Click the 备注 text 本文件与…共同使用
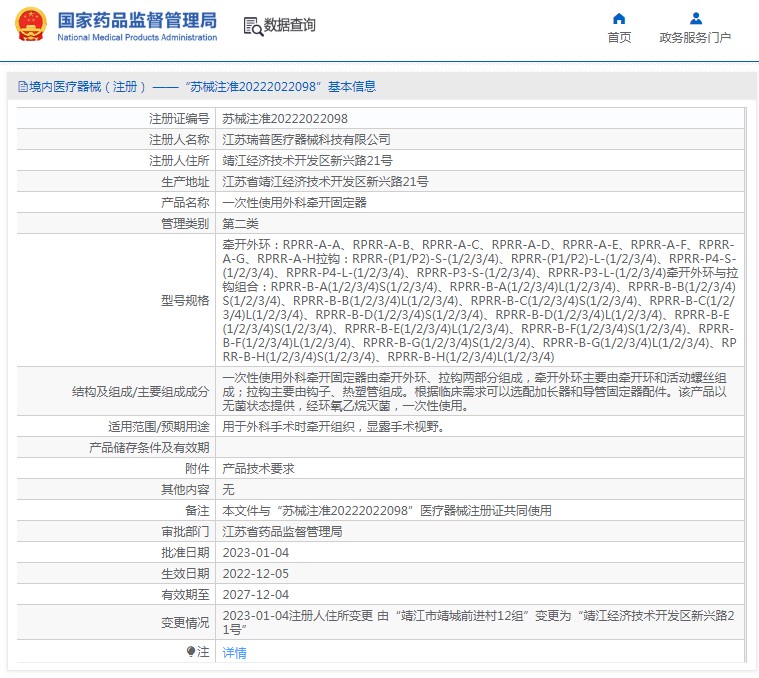The image size is (759, 678). 387,511
